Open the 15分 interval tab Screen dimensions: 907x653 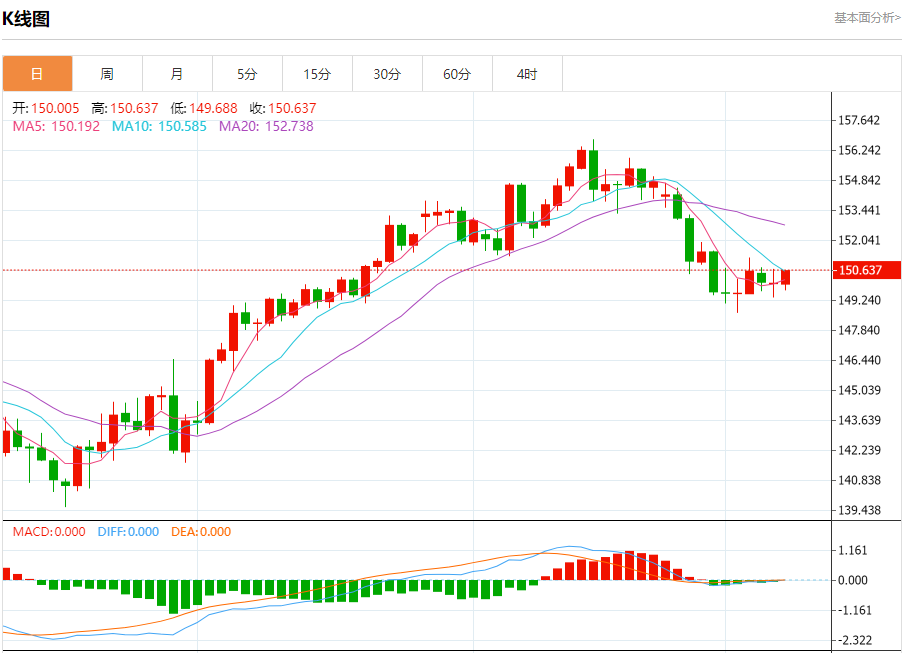pyautogui.click(x=317, y=73)
